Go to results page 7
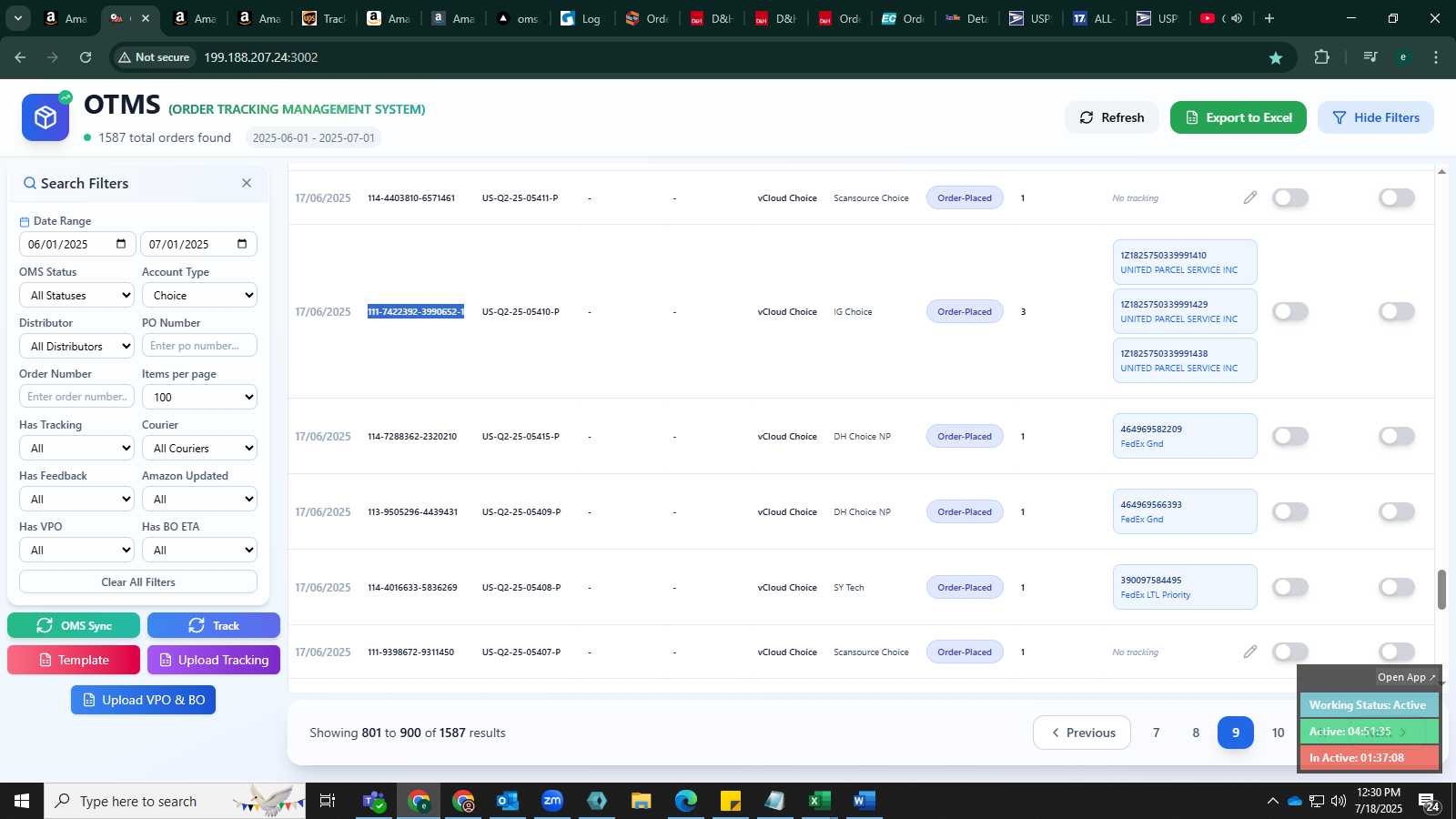The height and width of the screenshot is (819, 1456). point(1156,733)
